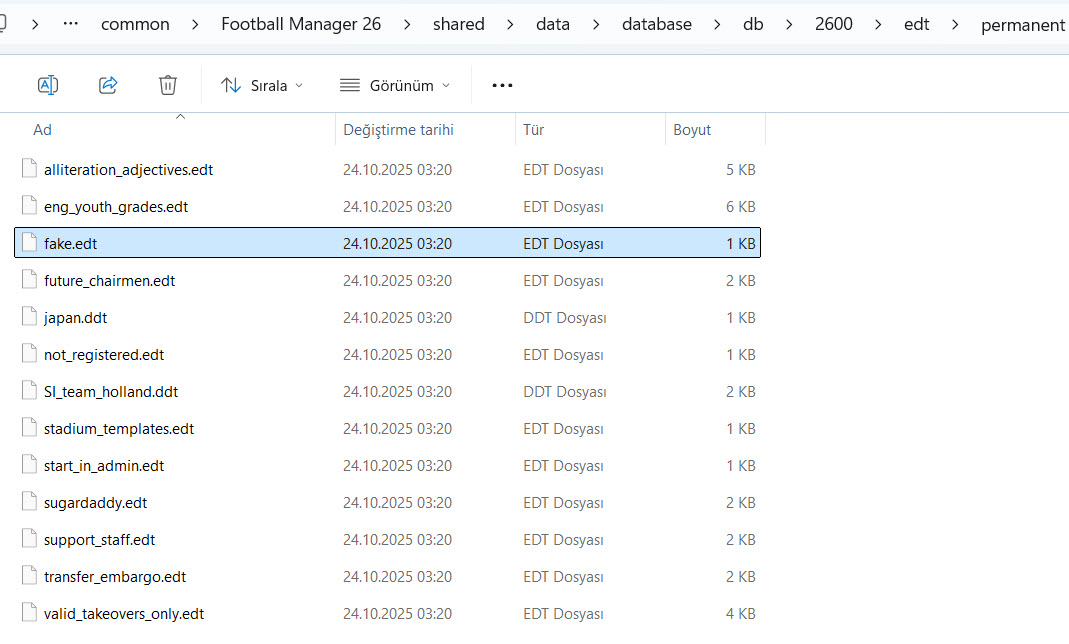Image resolution: width=1069 pixels, height=644 pixels.
Task: Sort by the Boyut column header
Action: tap(692, 130)
